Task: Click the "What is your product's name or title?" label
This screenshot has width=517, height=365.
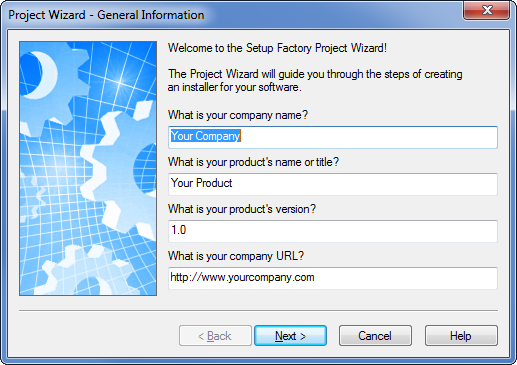Action: pyautogui.click(x=253, y=162)
